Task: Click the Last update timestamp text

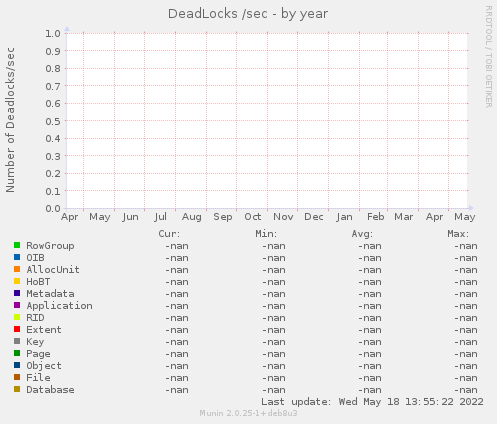Action: [x=372, y=402]
